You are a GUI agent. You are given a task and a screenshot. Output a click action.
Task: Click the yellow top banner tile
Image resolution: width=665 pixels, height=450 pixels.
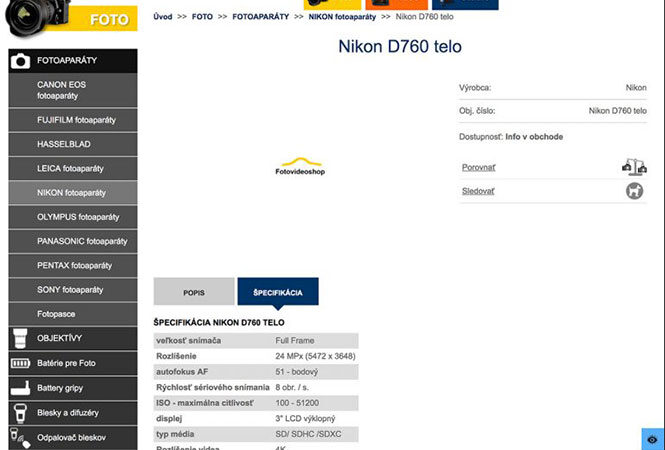click(x=332, y=4)
